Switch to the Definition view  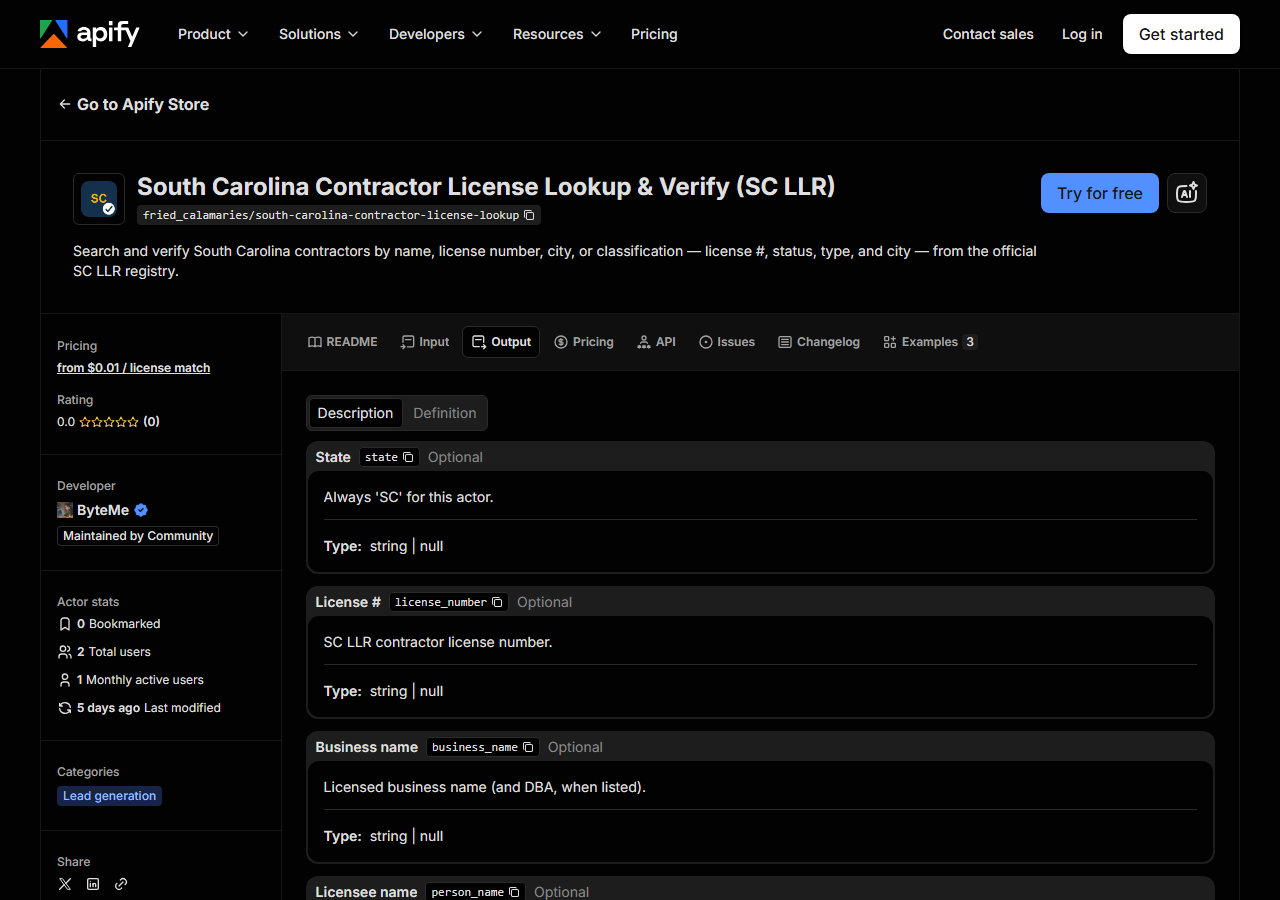pos(445,413)
